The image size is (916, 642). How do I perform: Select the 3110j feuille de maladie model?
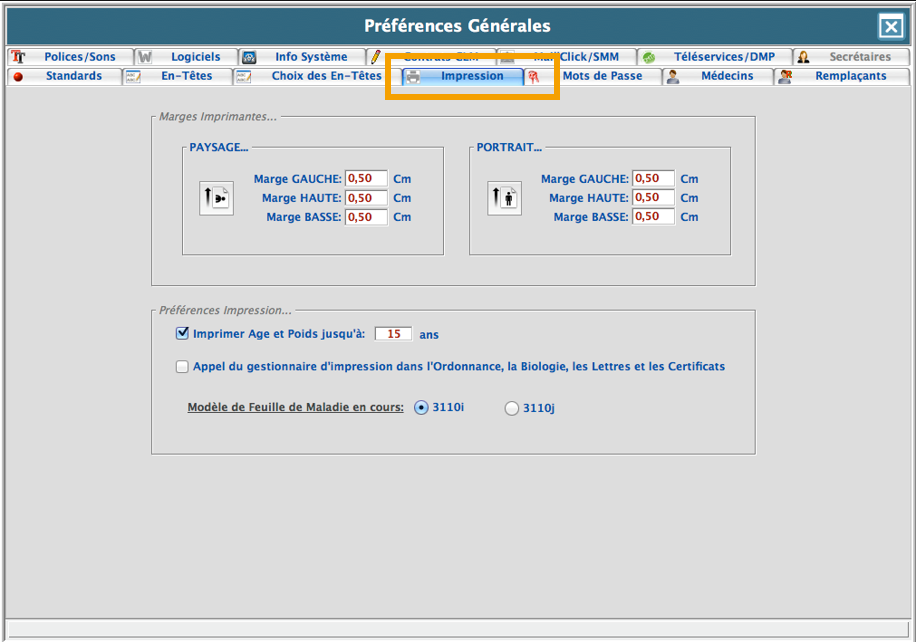click(512, 408)
